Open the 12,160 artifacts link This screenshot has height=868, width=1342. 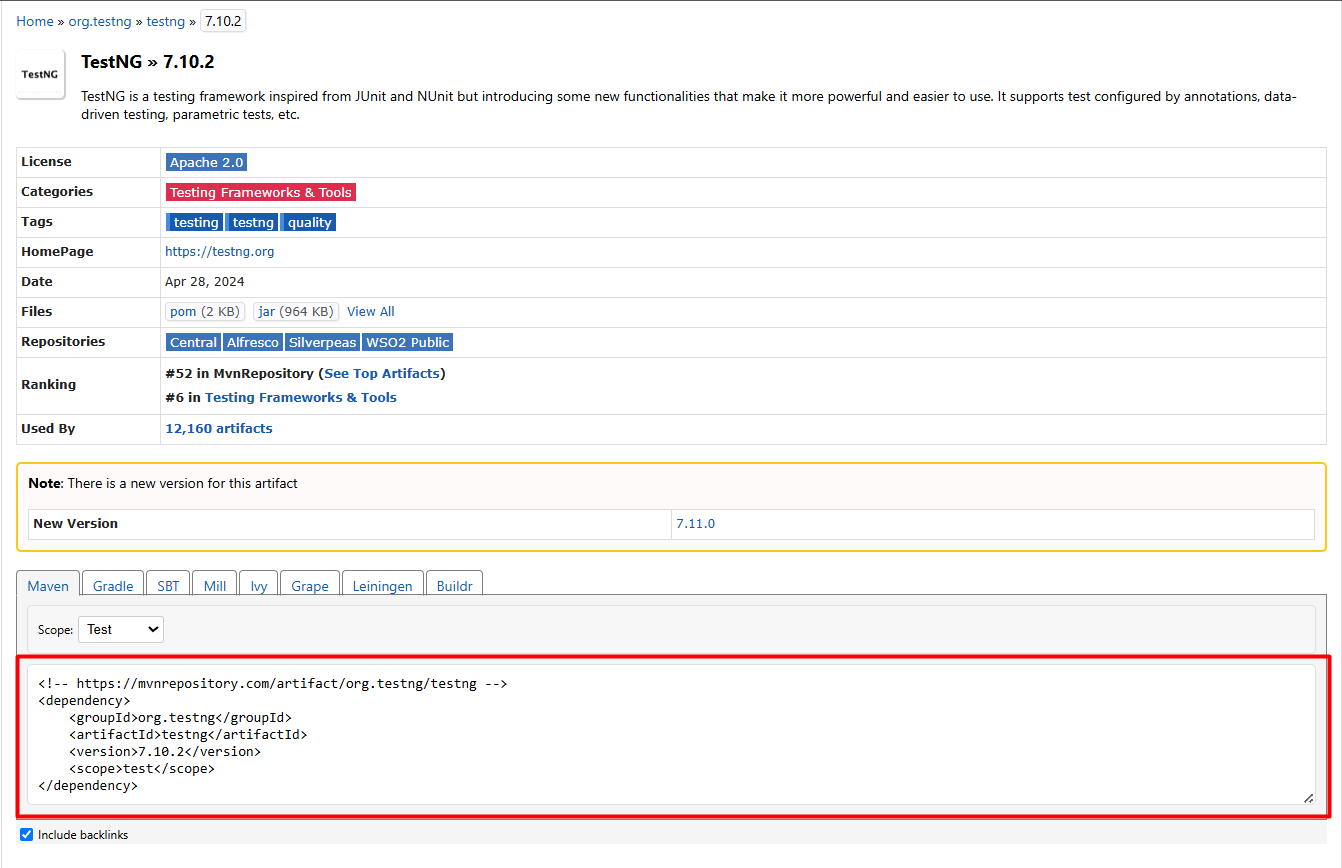(x=218, y=428)
